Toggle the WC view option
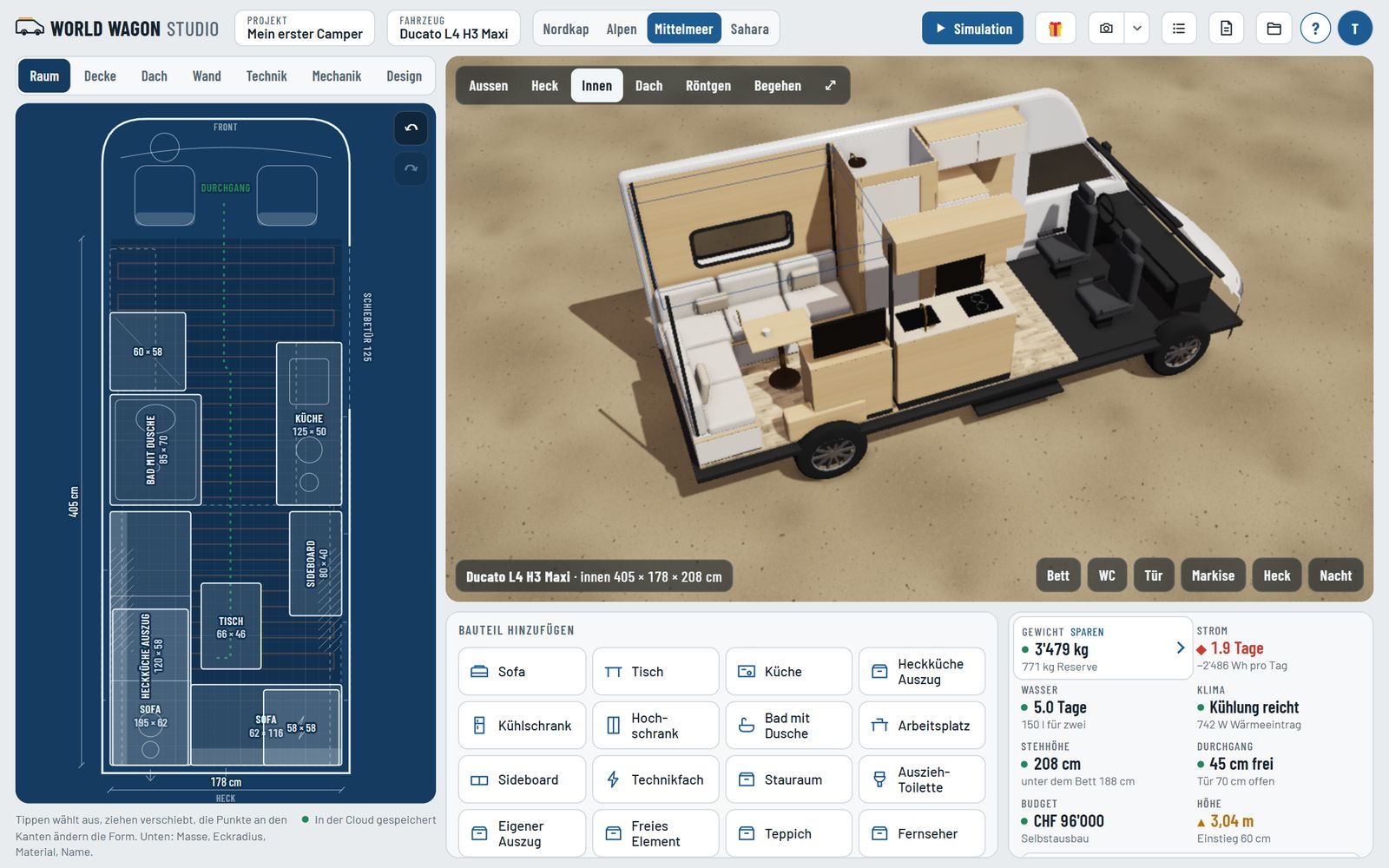The width and height of the screenshot is (1389, 868). point(1107,575)
